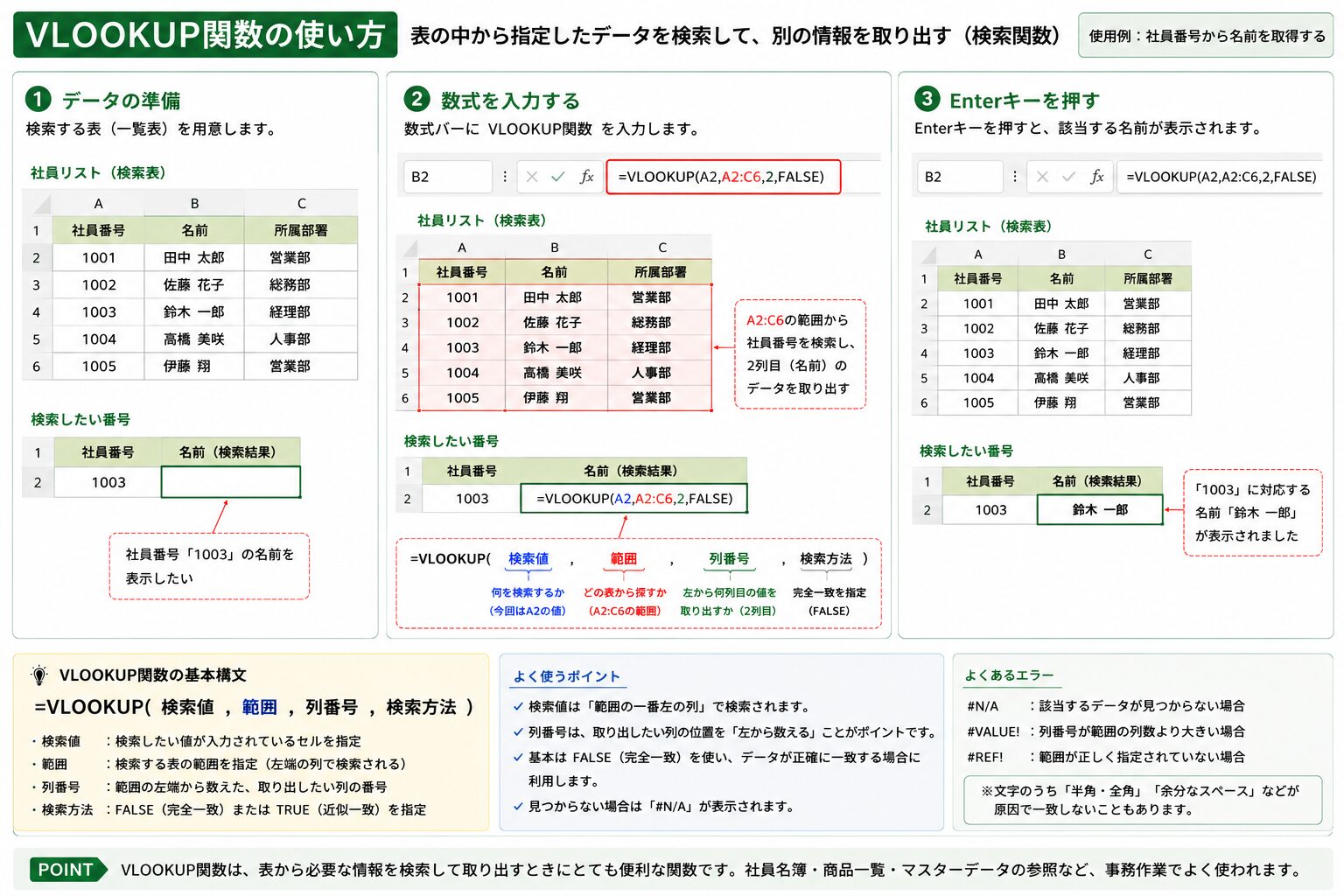Click 高橋 美咲 cell in step 3 社員リスト table
Image resolution: width=1344 pixels, height=896 pixels.
pos(1061,378)
